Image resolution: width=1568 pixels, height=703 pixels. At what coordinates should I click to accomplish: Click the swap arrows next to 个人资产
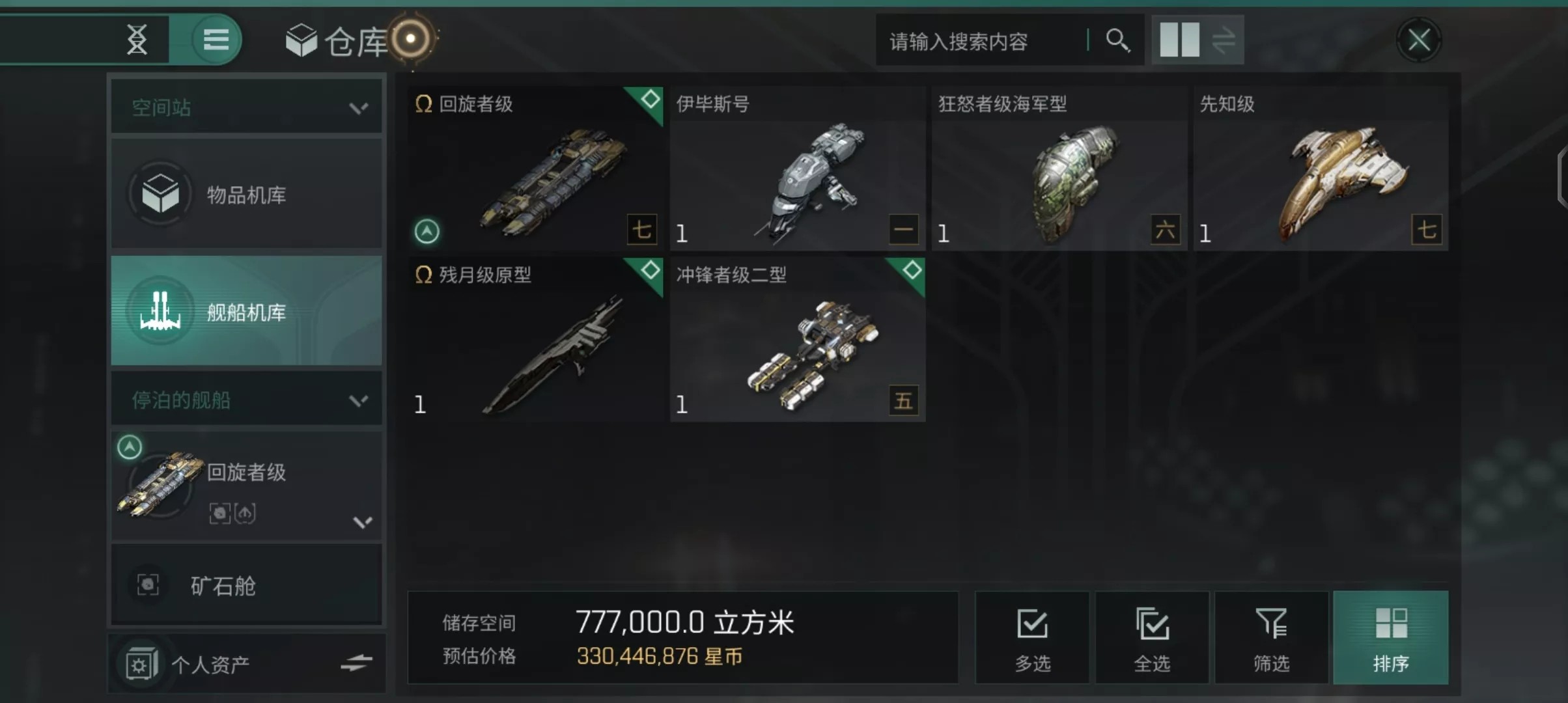tap(356, 663)
